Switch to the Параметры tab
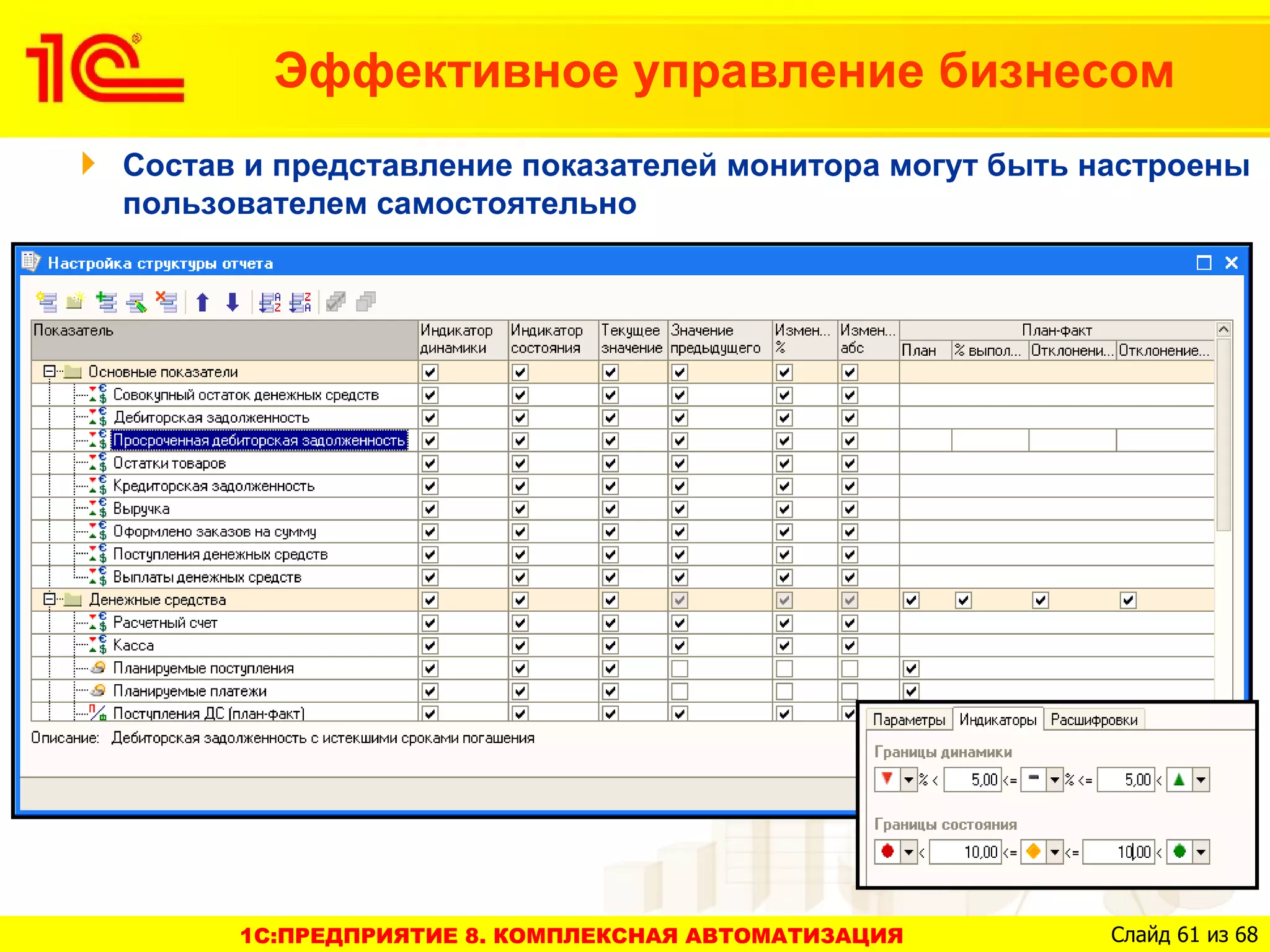 (908, 720)
